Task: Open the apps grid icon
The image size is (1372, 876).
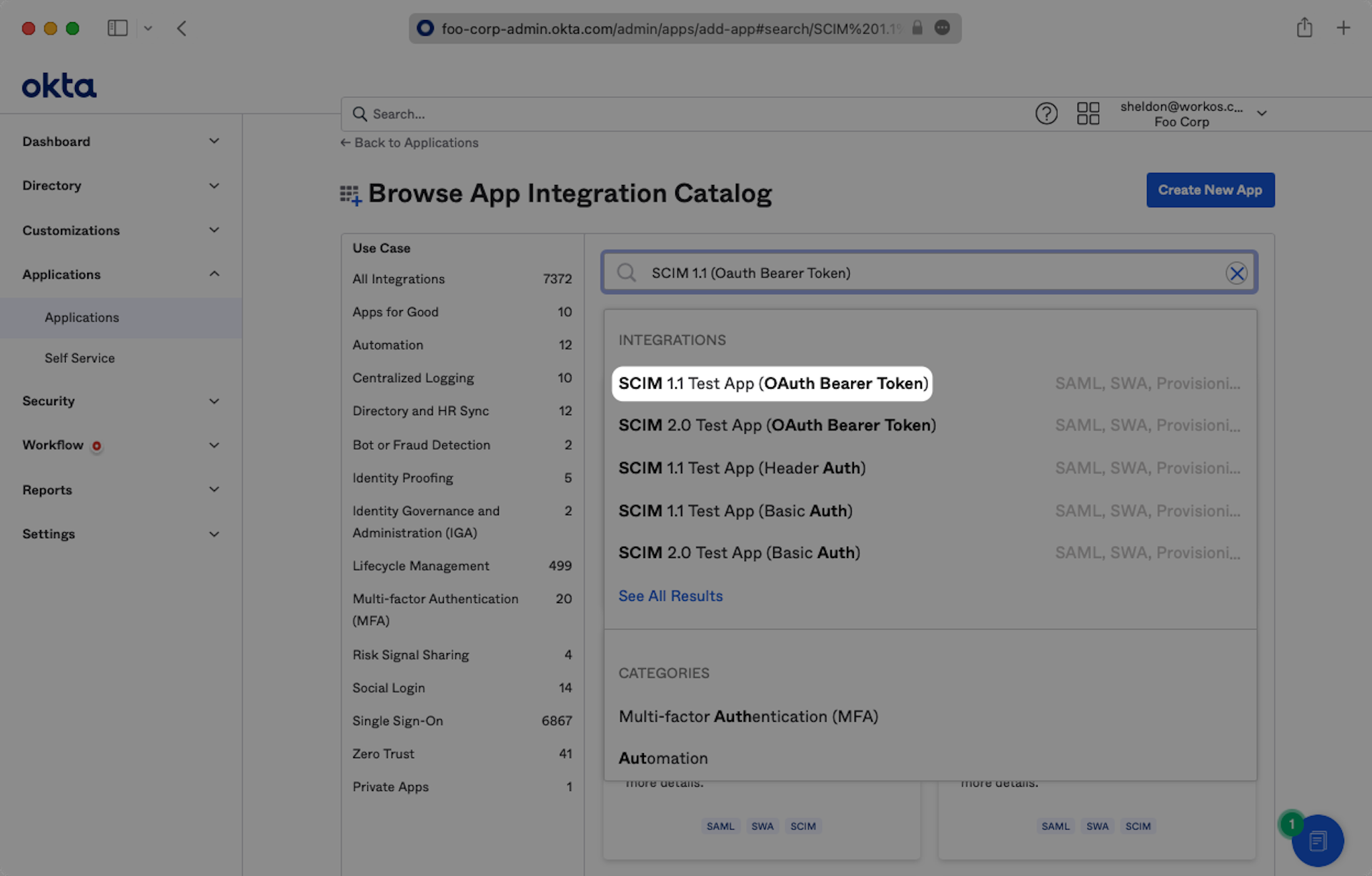Action: pos(1088,114)
